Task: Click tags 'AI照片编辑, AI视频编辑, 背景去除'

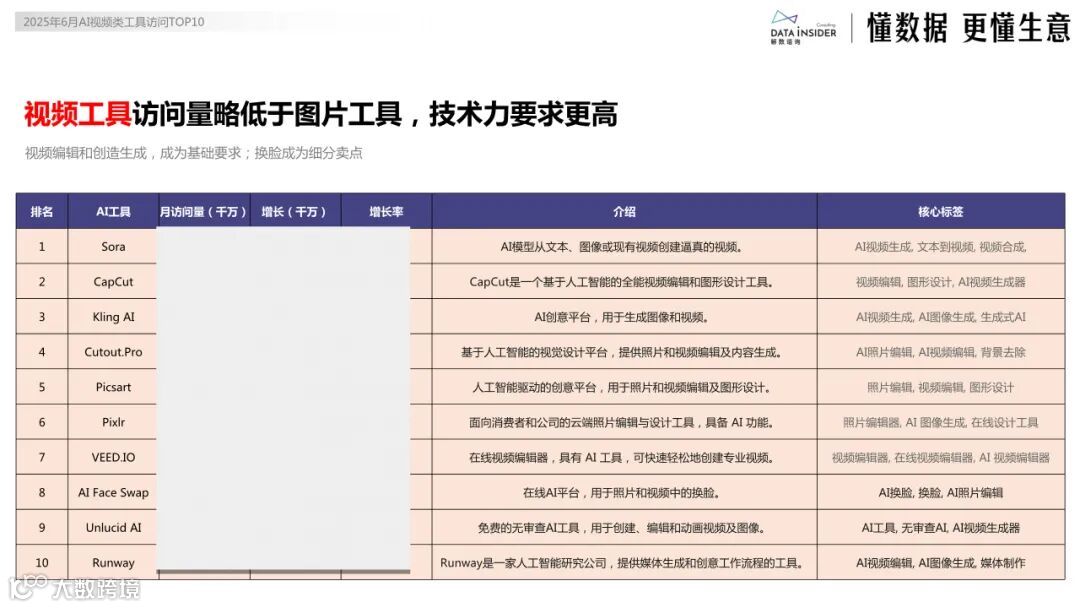Action: (941, 352)
